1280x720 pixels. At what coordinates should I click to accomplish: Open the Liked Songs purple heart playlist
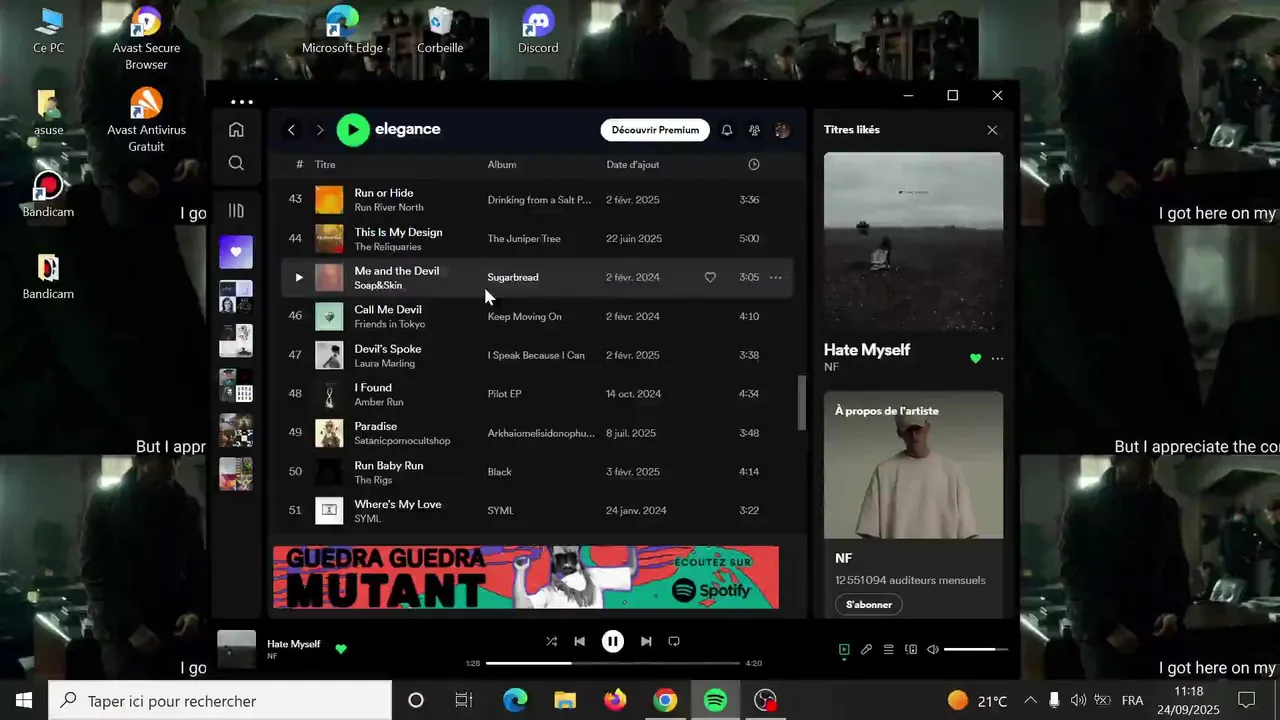236,252
